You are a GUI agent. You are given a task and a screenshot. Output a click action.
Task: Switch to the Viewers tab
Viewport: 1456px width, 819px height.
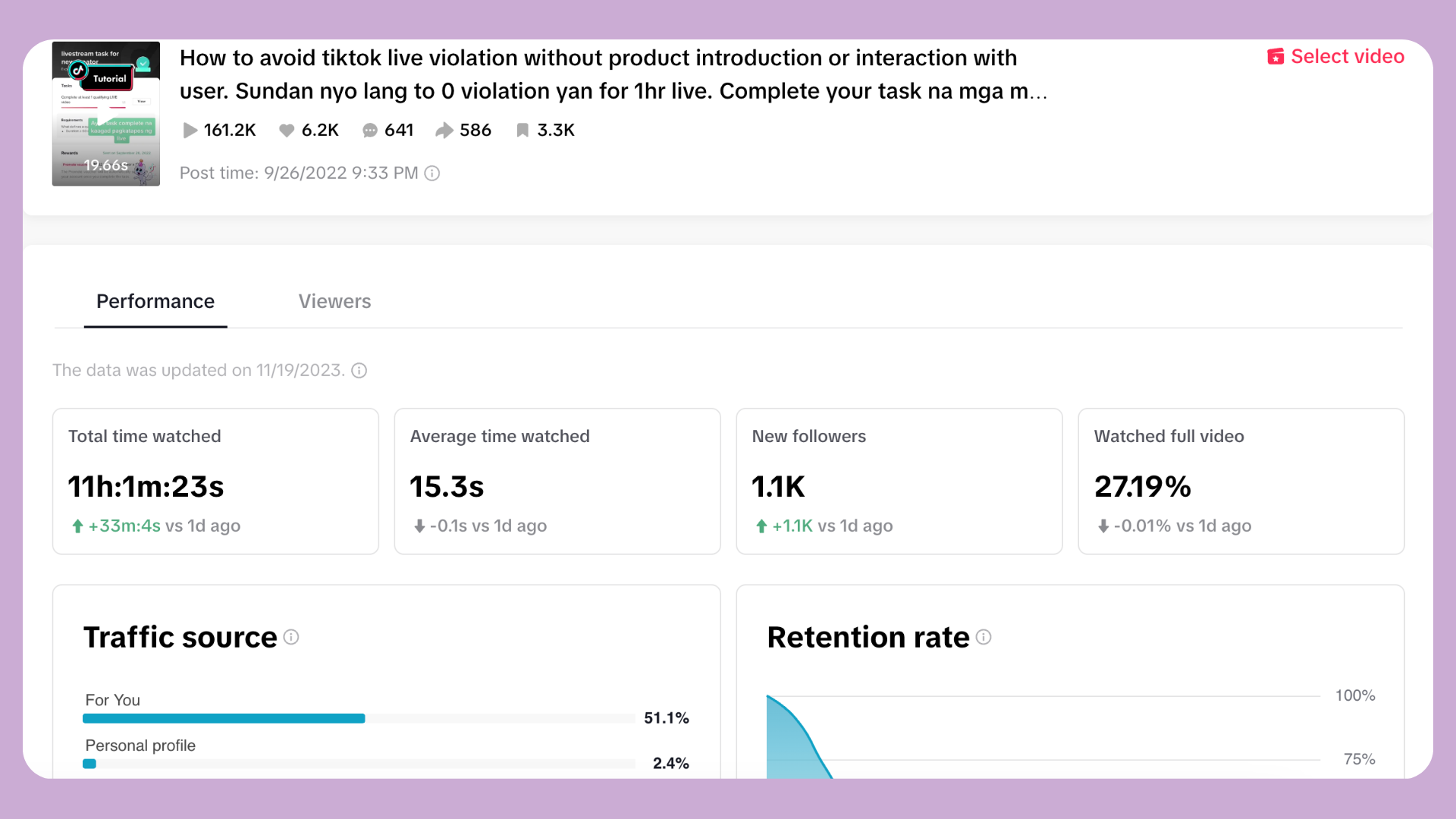point(334,302)
